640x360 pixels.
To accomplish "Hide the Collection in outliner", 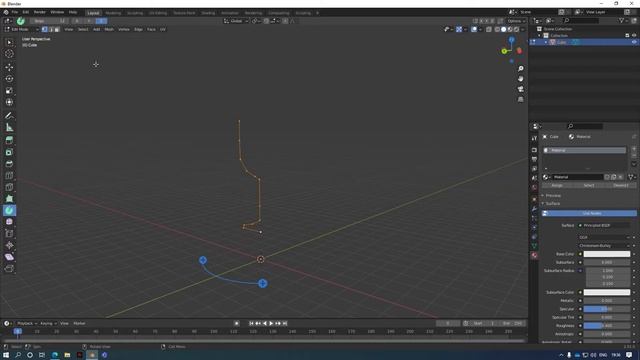I will (x=634, y=36).
